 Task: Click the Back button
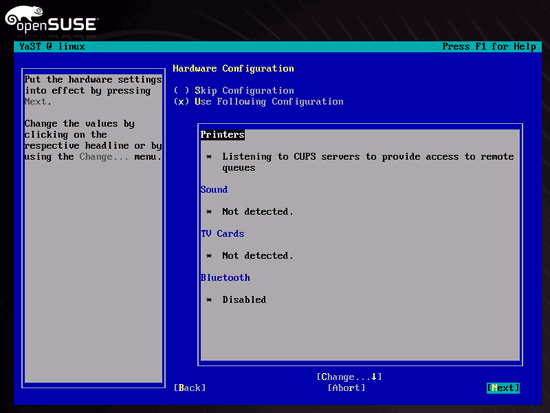tap(190, 388)
